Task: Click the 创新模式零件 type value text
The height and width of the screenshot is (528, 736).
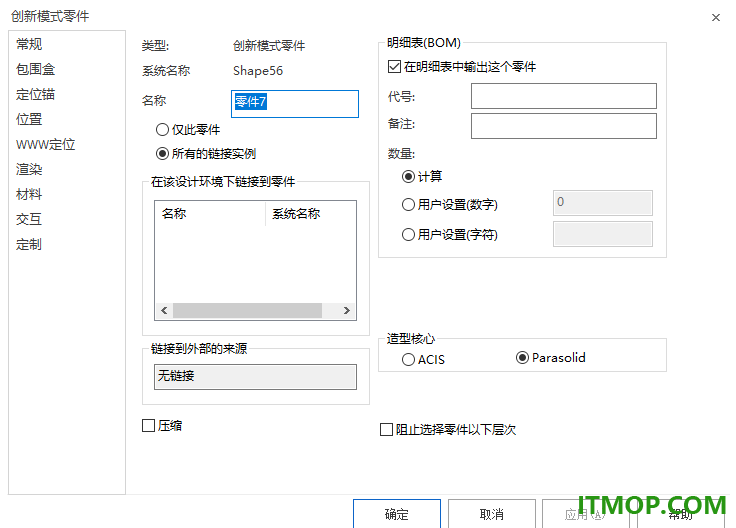Action: coord(269,46)
